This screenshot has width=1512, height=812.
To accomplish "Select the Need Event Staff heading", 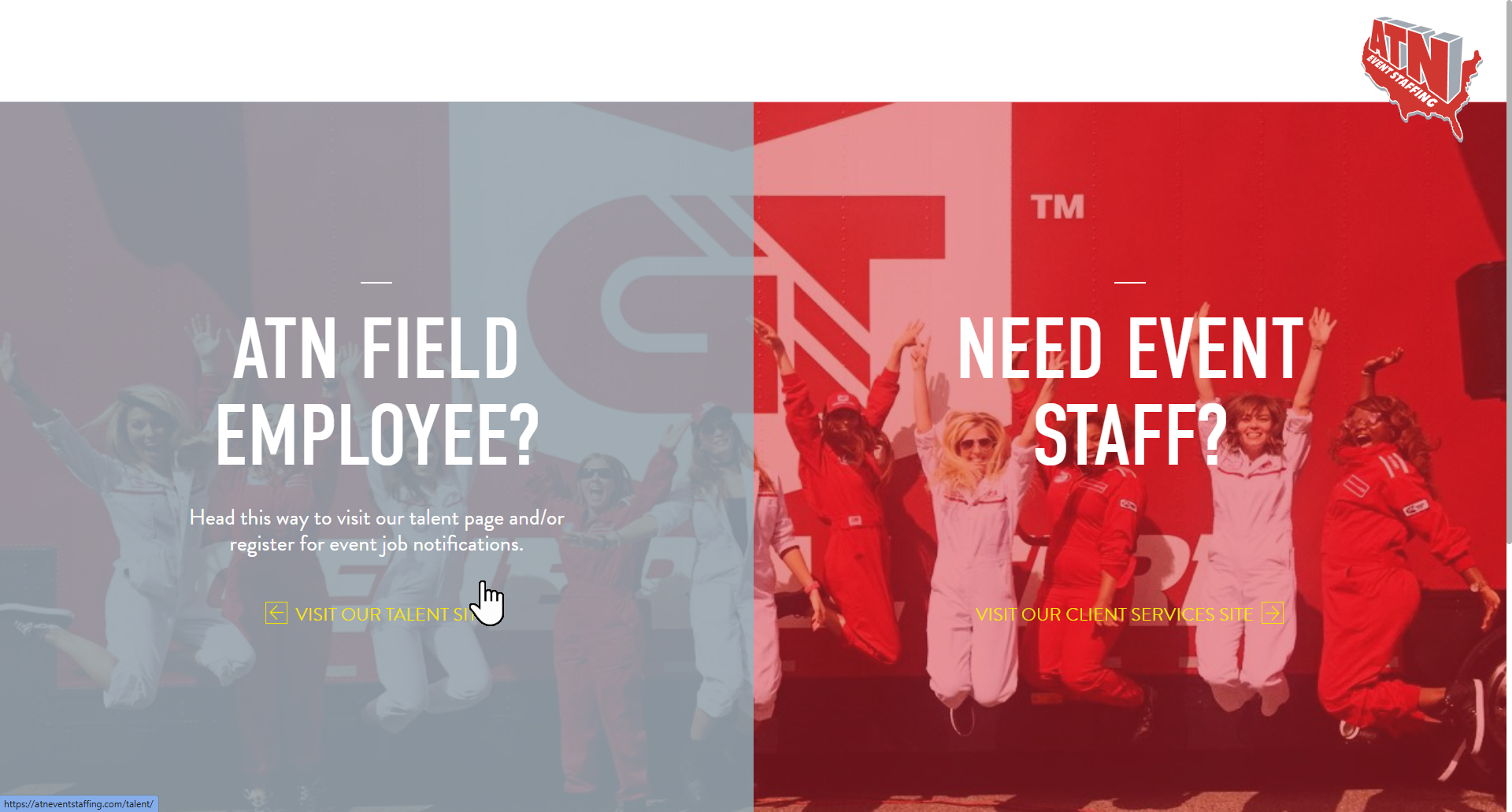I will (x=1130, y=391).
